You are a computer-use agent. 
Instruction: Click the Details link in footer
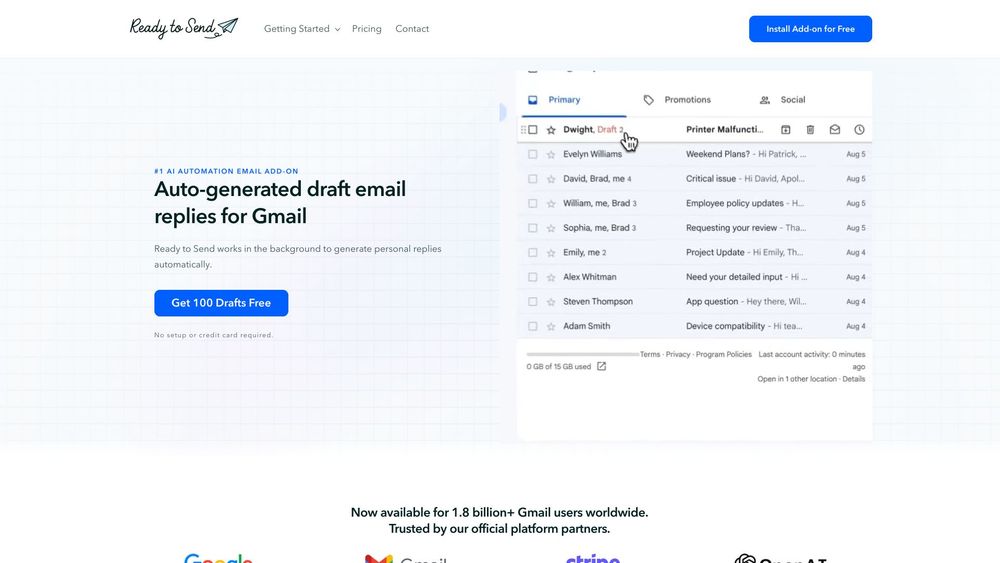(x=854, y=379)
